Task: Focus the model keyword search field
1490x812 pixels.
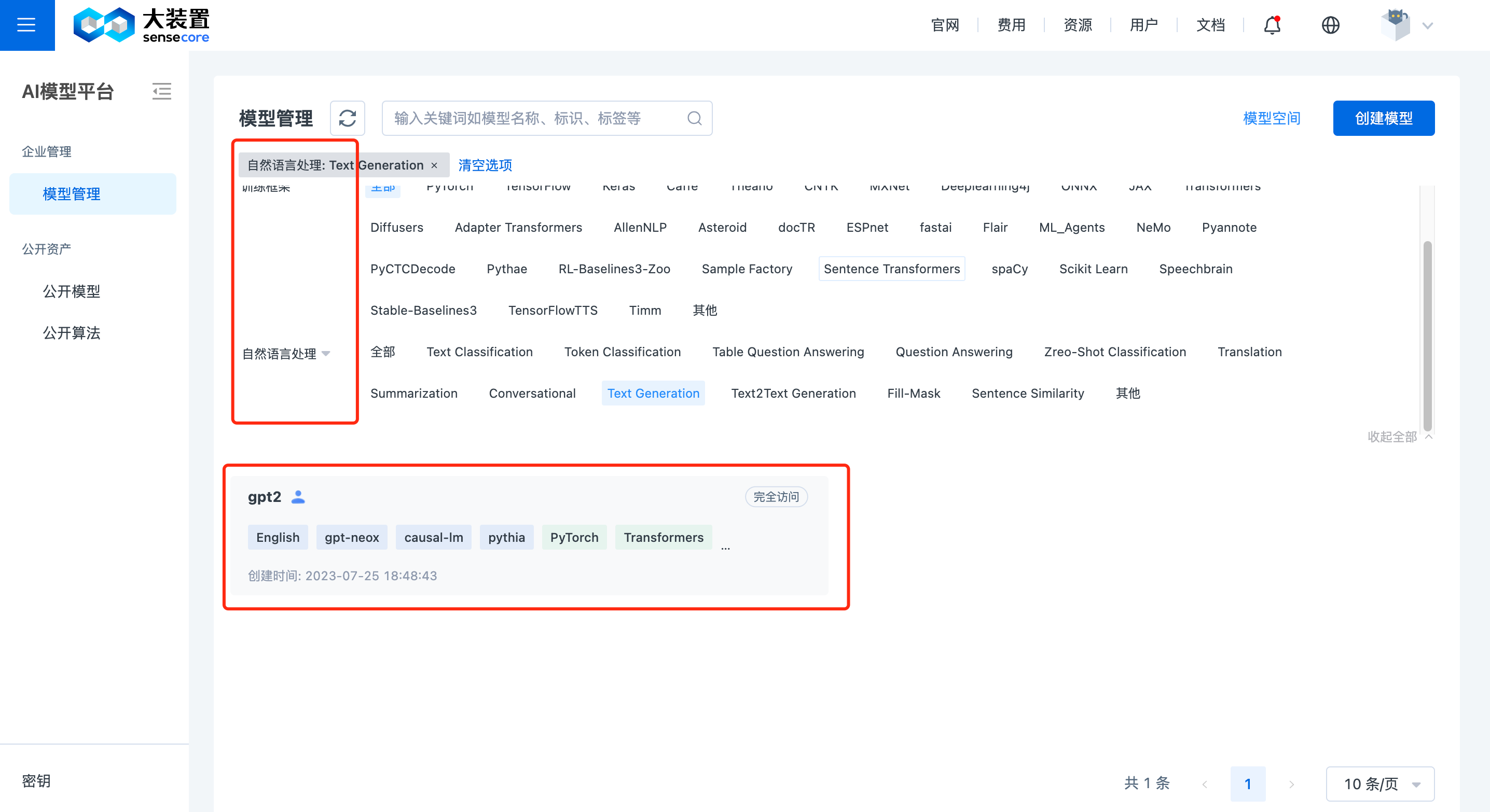Action: pyautogui.click(x=547, y=118)
